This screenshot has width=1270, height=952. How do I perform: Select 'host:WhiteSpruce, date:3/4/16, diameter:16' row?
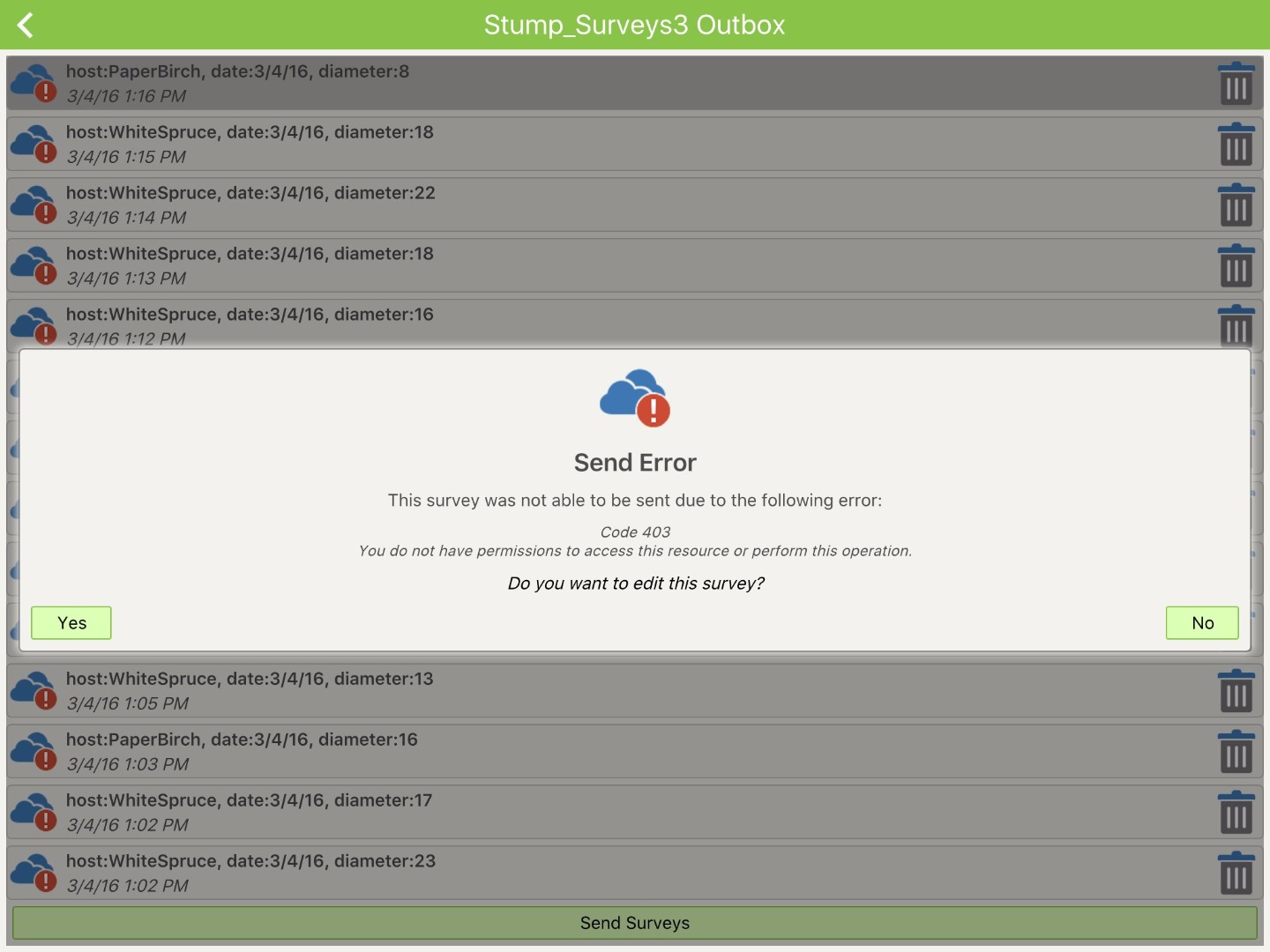point(635,324)
